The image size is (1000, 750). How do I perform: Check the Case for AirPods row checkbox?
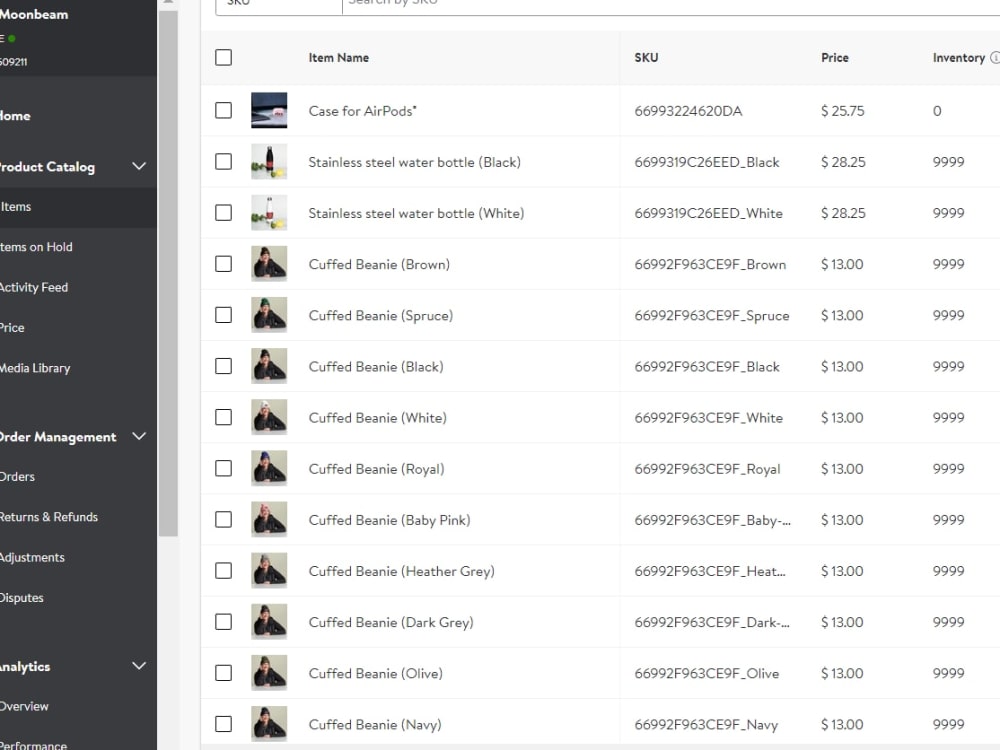[223, 110]
